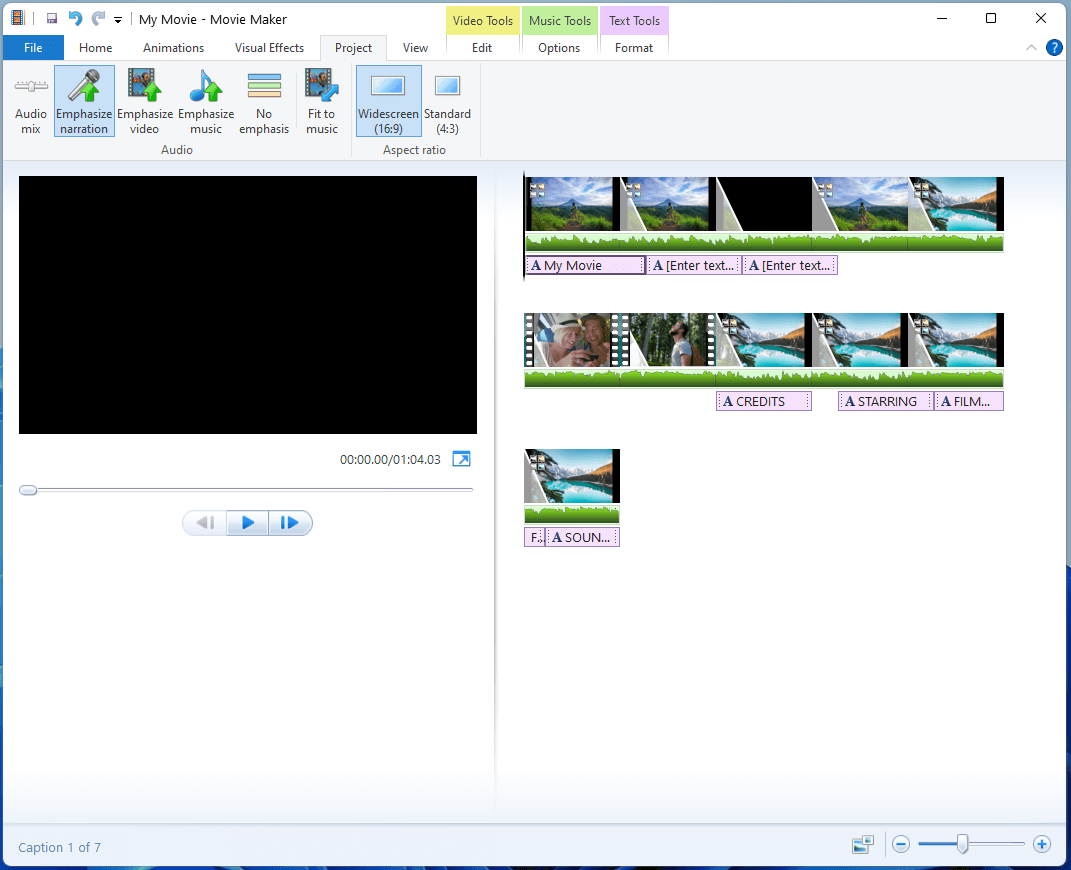Click the Previous frame button
The image size is (1071, 870).
[x=205, y=523]
